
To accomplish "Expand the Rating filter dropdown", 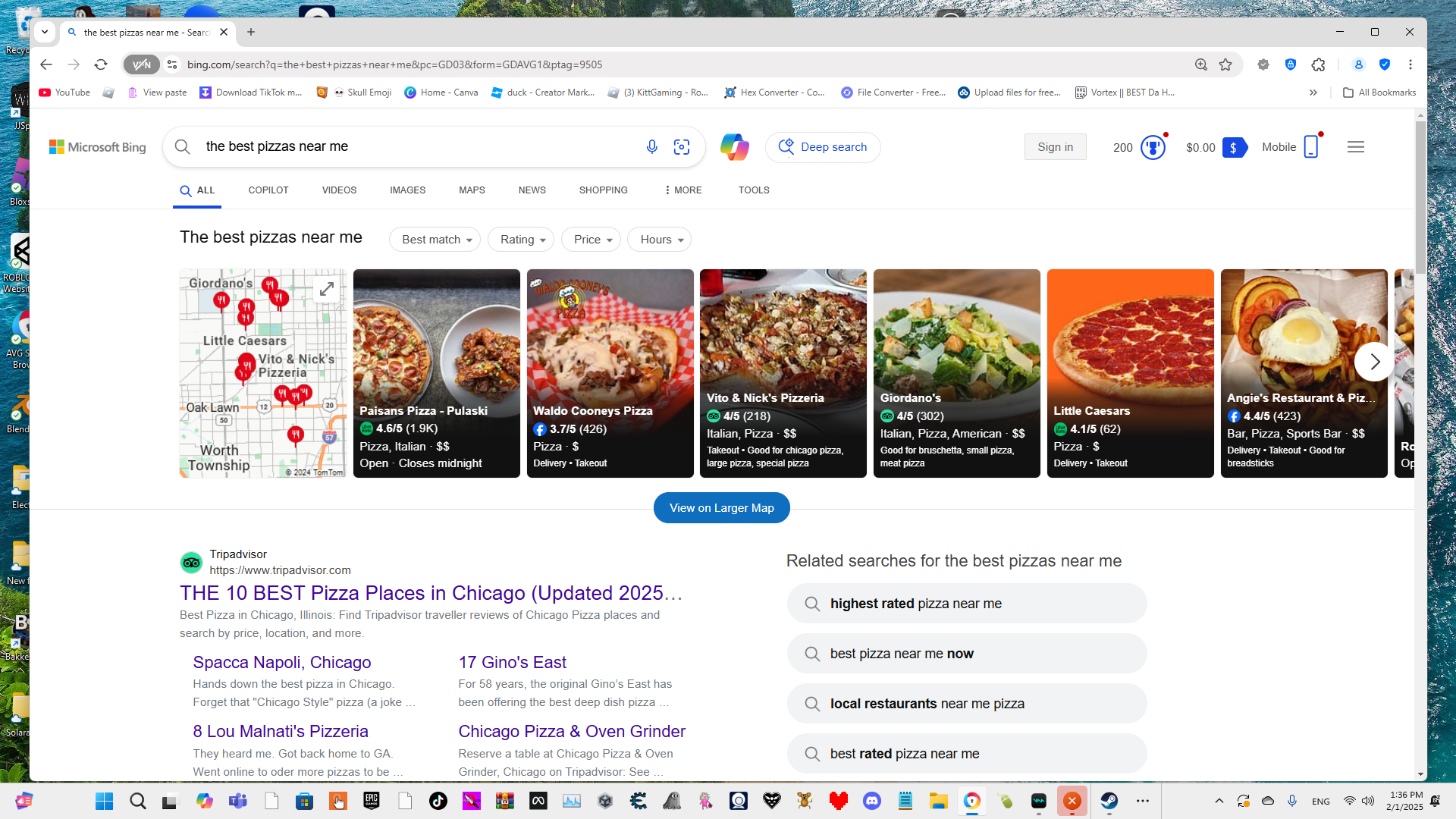I will point(522,240).
